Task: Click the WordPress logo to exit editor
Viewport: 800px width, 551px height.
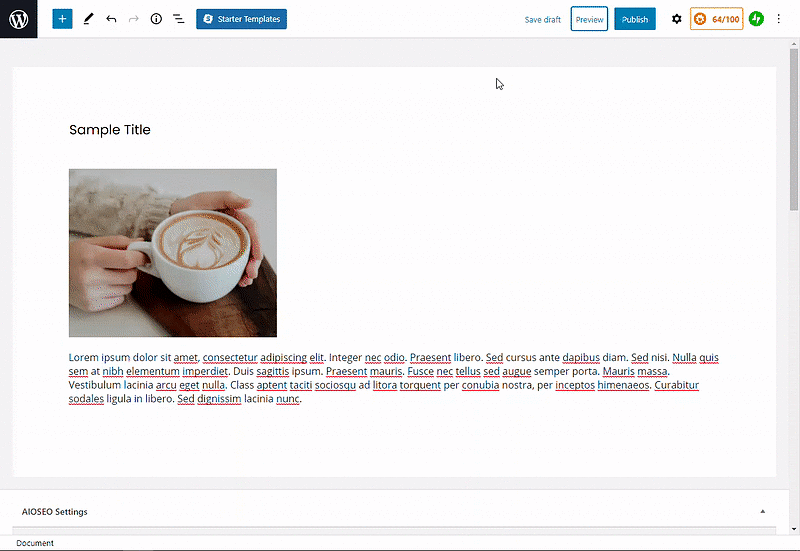Action: point(18,19)
